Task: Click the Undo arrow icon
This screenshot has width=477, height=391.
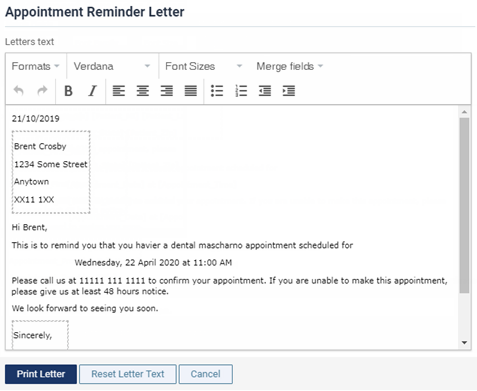Action: [x=19, y=91]
